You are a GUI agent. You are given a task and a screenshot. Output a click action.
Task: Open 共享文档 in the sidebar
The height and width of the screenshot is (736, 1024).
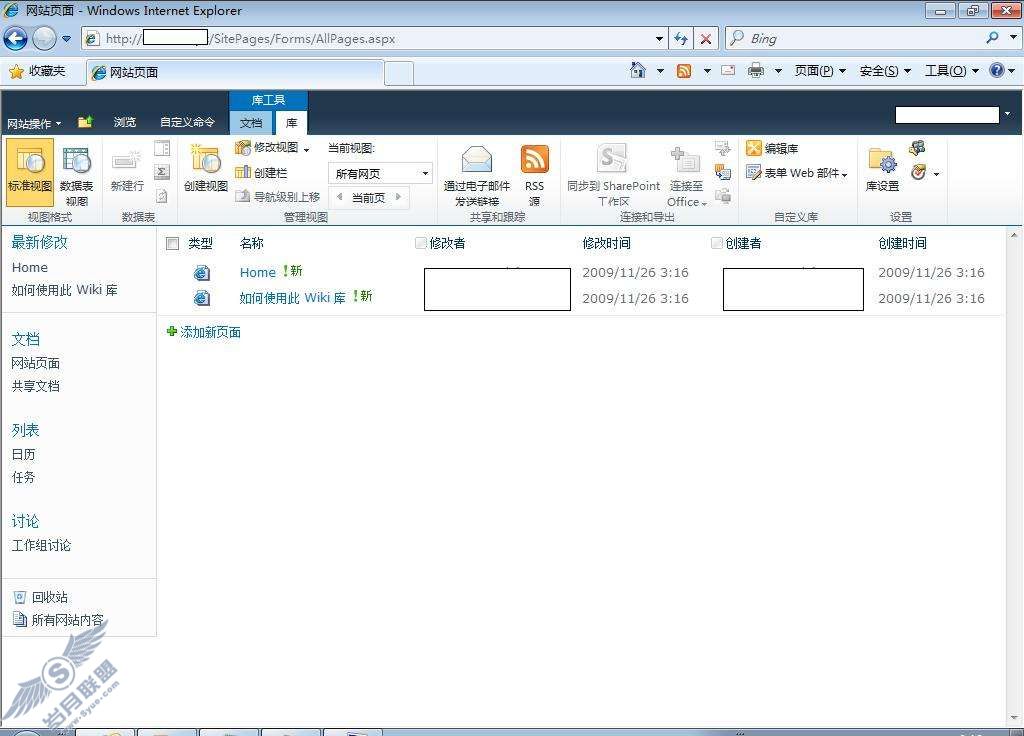pyautogui.click(x=35, y=386)
